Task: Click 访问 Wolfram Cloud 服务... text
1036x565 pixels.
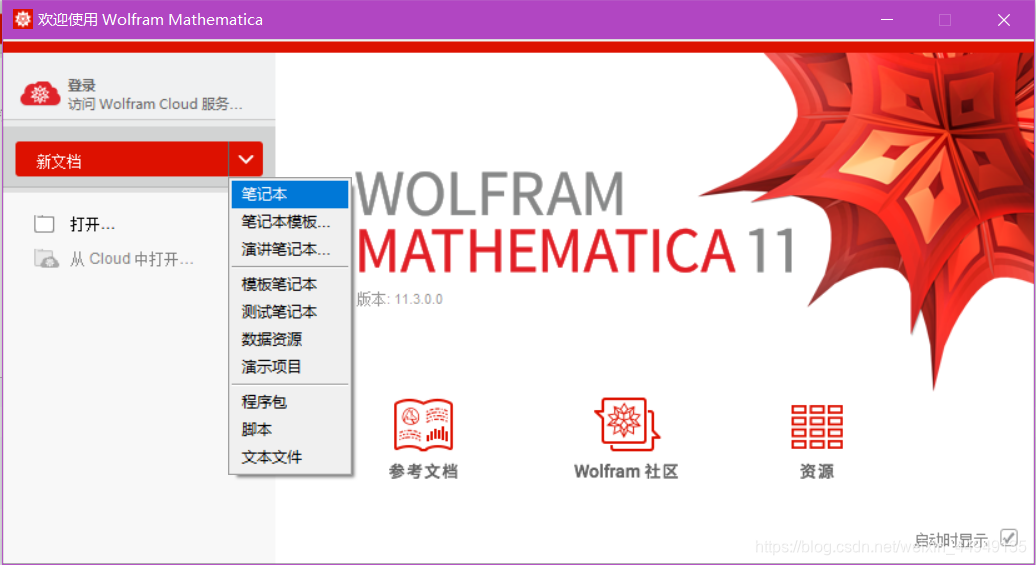Action: pos(155,104)
